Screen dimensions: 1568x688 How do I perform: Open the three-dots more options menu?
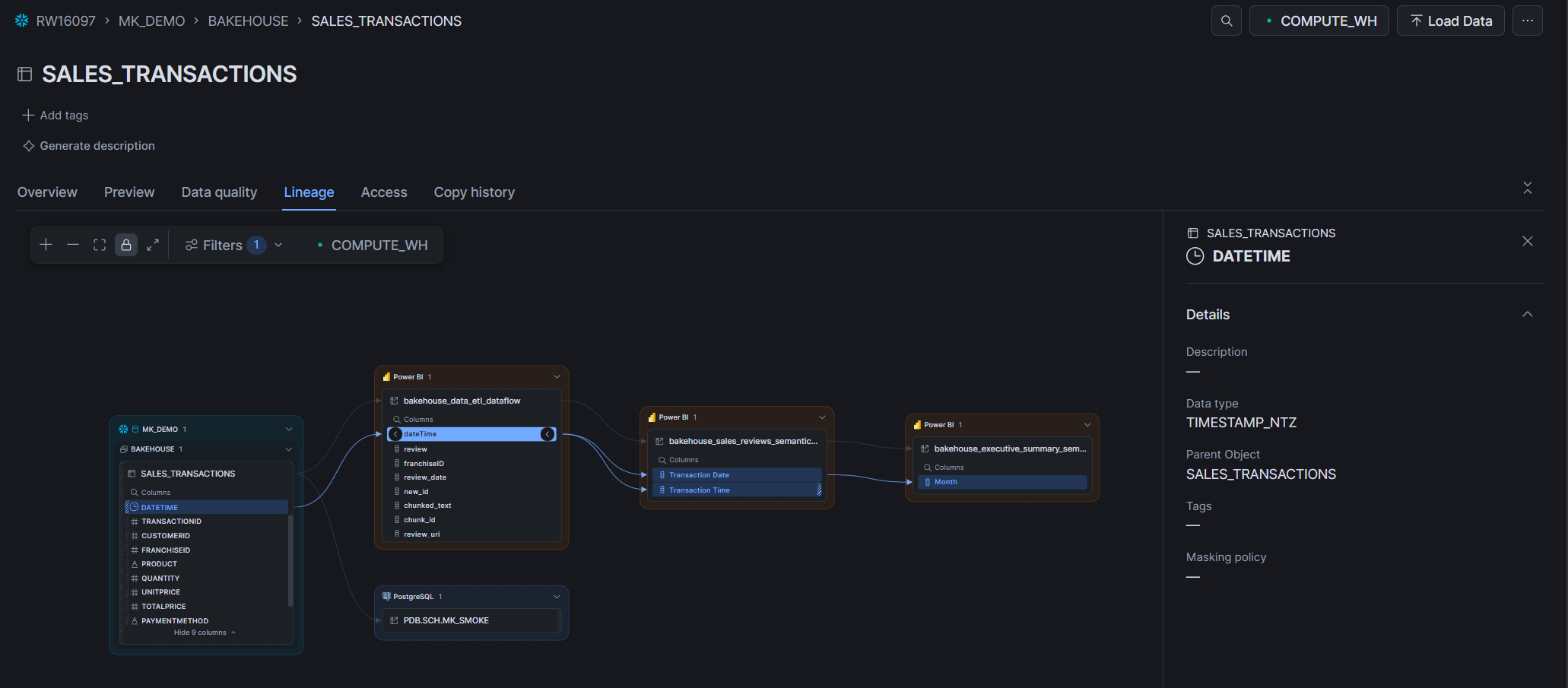click(1528, 21)
